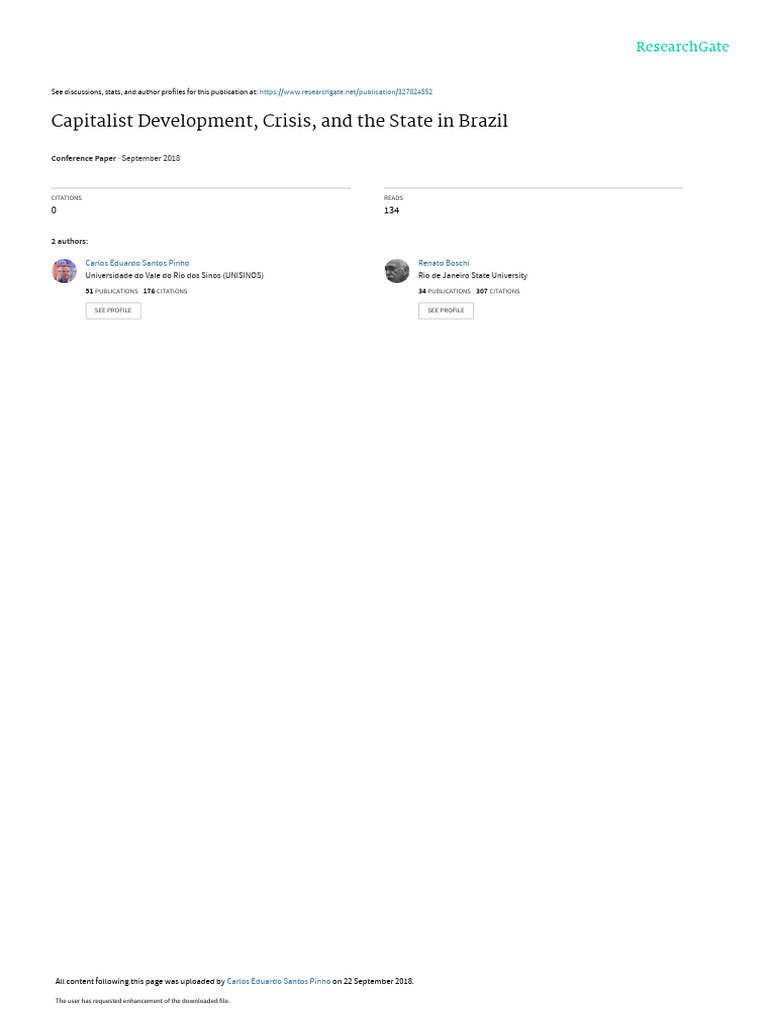The image size is (768, 1024).
Task: Open the researchgate.net publication URL link
Action: click(346, 92)
